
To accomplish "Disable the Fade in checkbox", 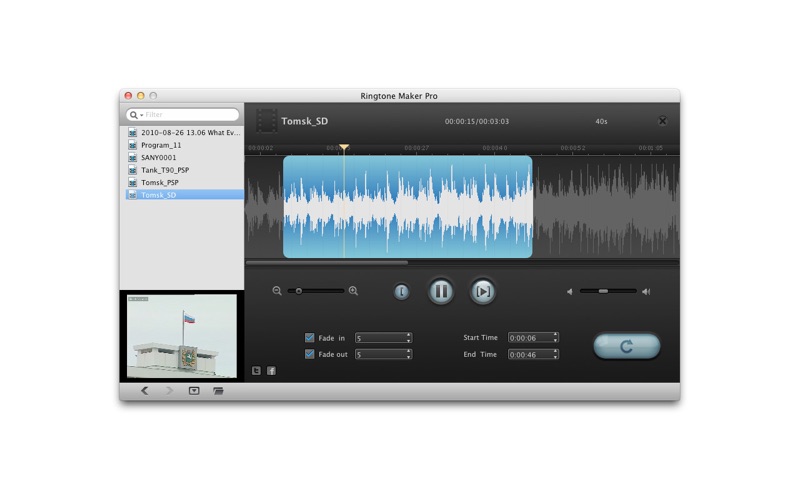I will pyautogui.click(x=309, y=337).
